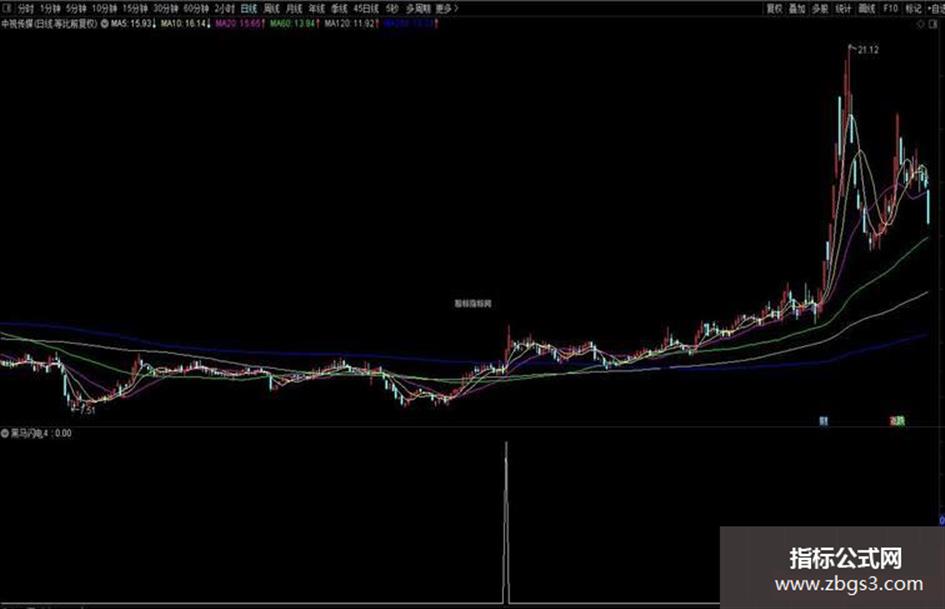Open the 自选 watchlist arrow button
945x609 pixels.
pos(937,8)
